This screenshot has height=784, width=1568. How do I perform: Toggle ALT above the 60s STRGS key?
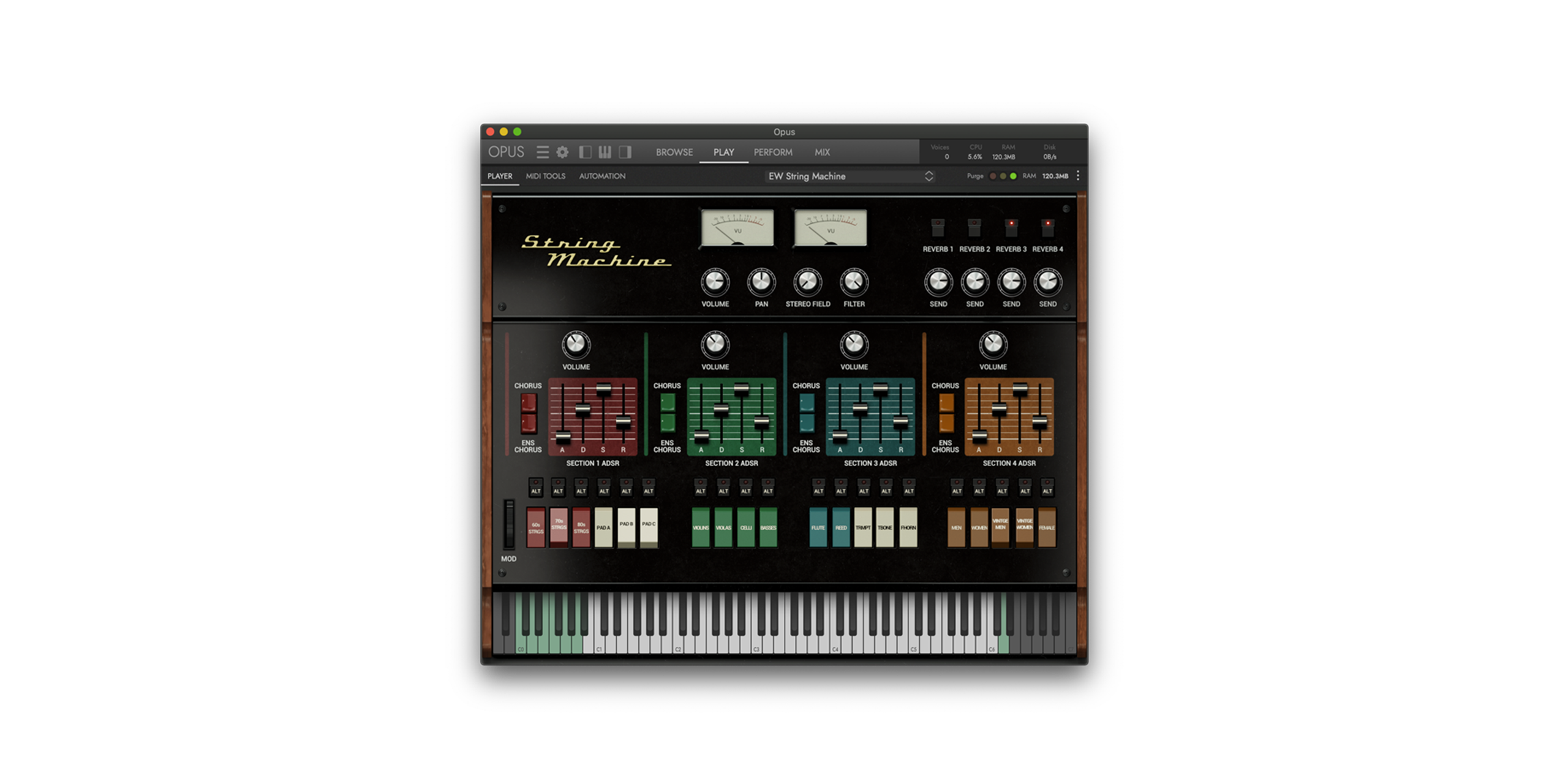[535, 488]
